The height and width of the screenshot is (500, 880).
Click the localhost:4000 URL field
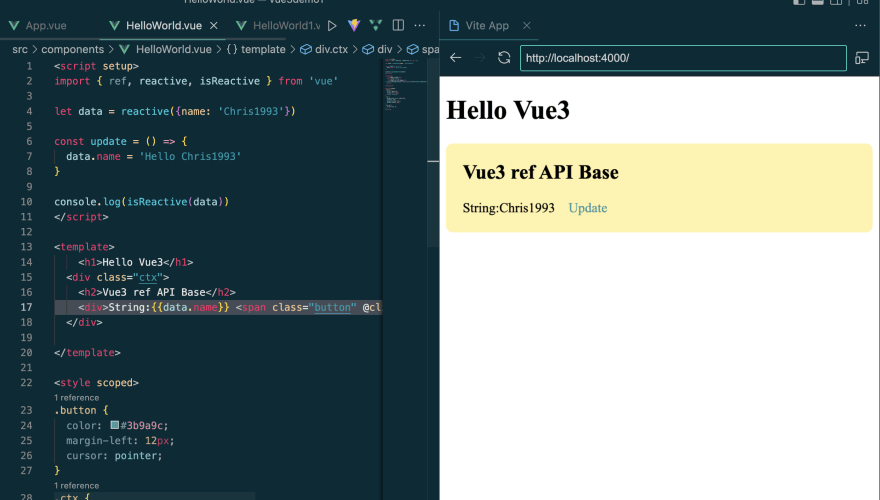click(683, 58)
